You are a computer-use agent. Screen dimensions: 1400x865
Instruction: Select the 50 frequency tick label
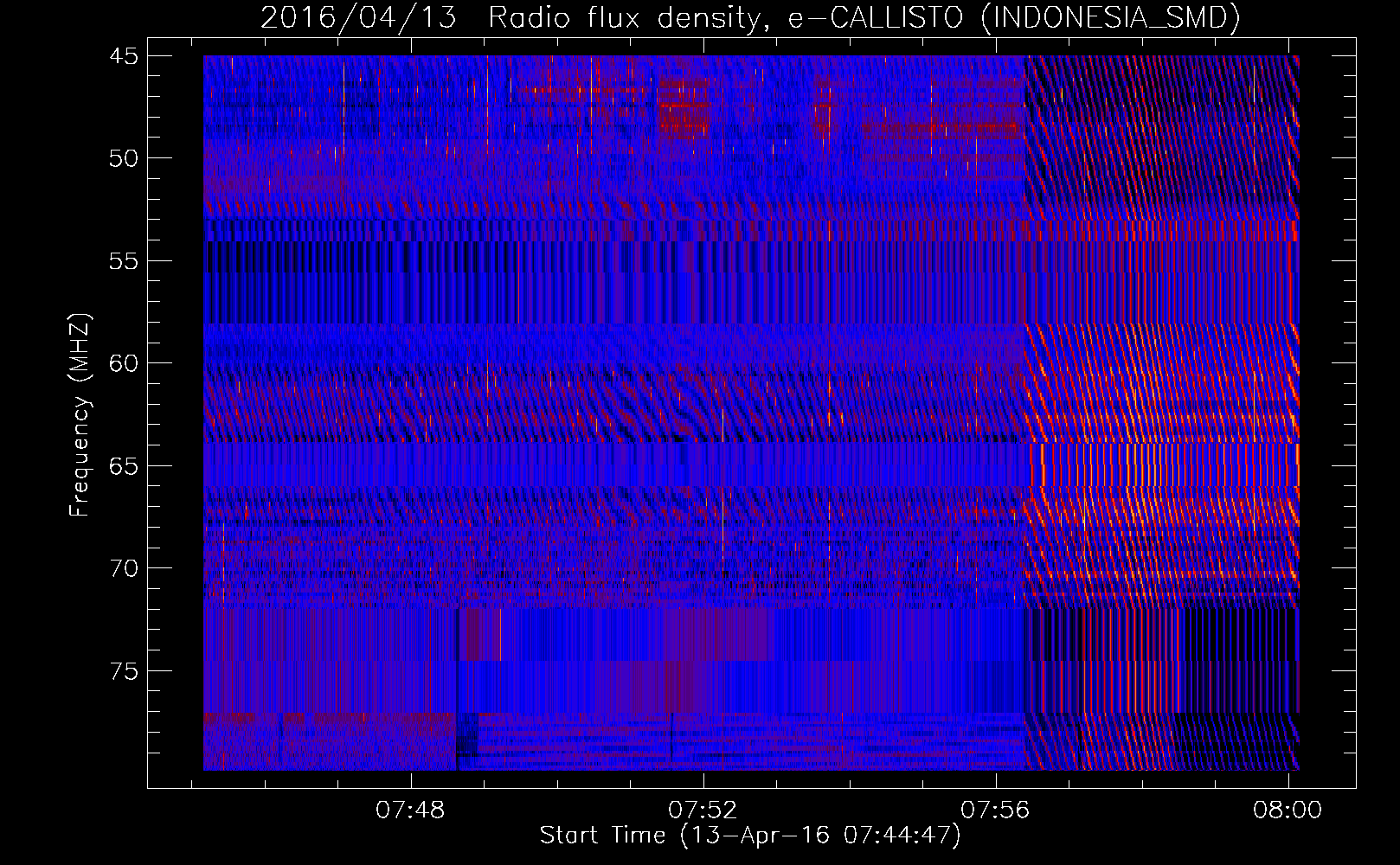[x=123, y=159]
